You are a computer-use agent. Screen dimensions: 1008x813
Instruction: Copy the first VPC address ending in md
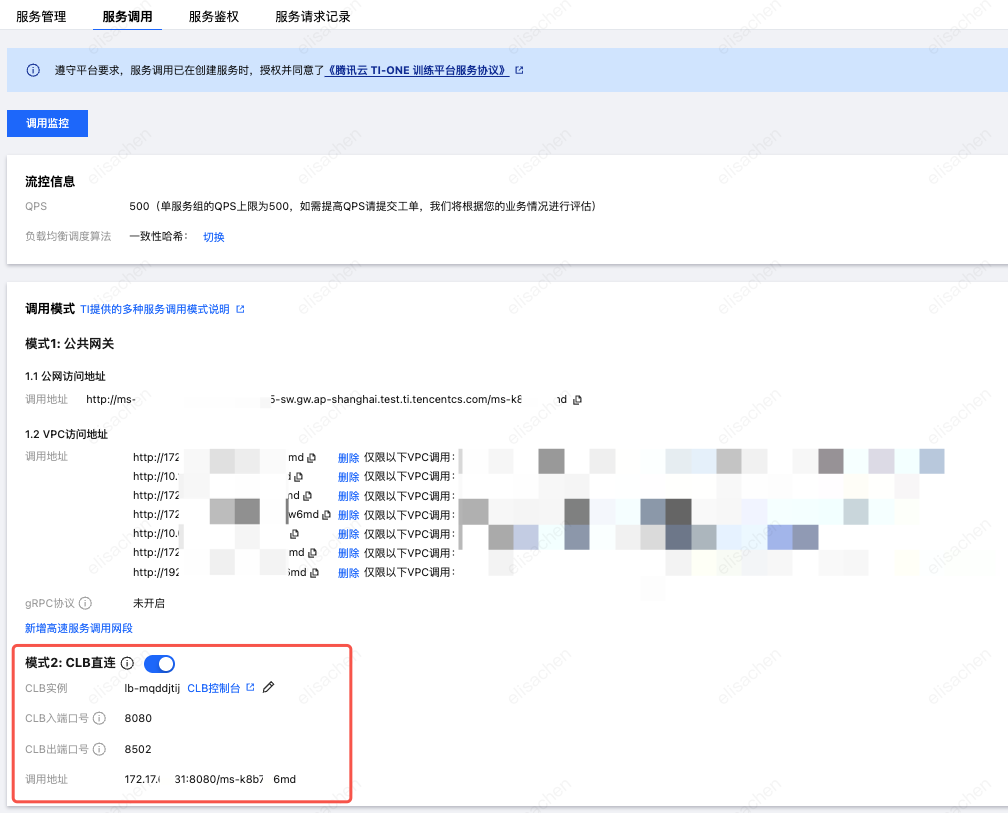click(312, 458)
